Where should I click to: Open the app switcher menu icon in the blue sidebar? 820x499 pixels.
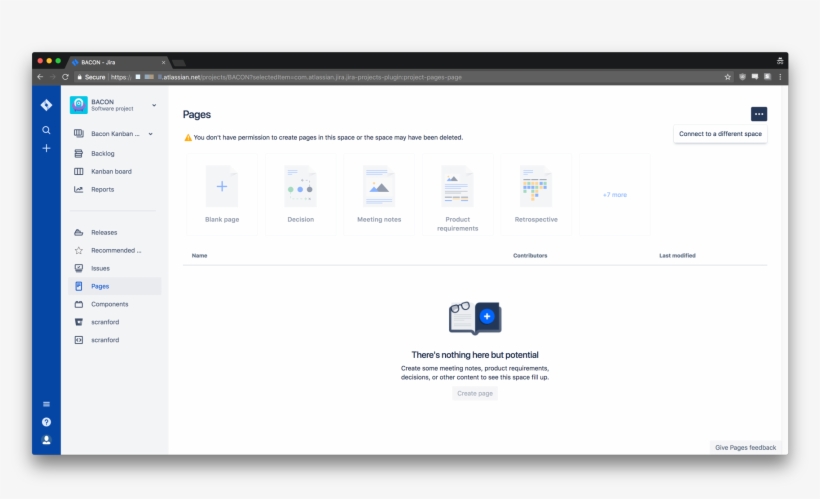pos(46,404)
